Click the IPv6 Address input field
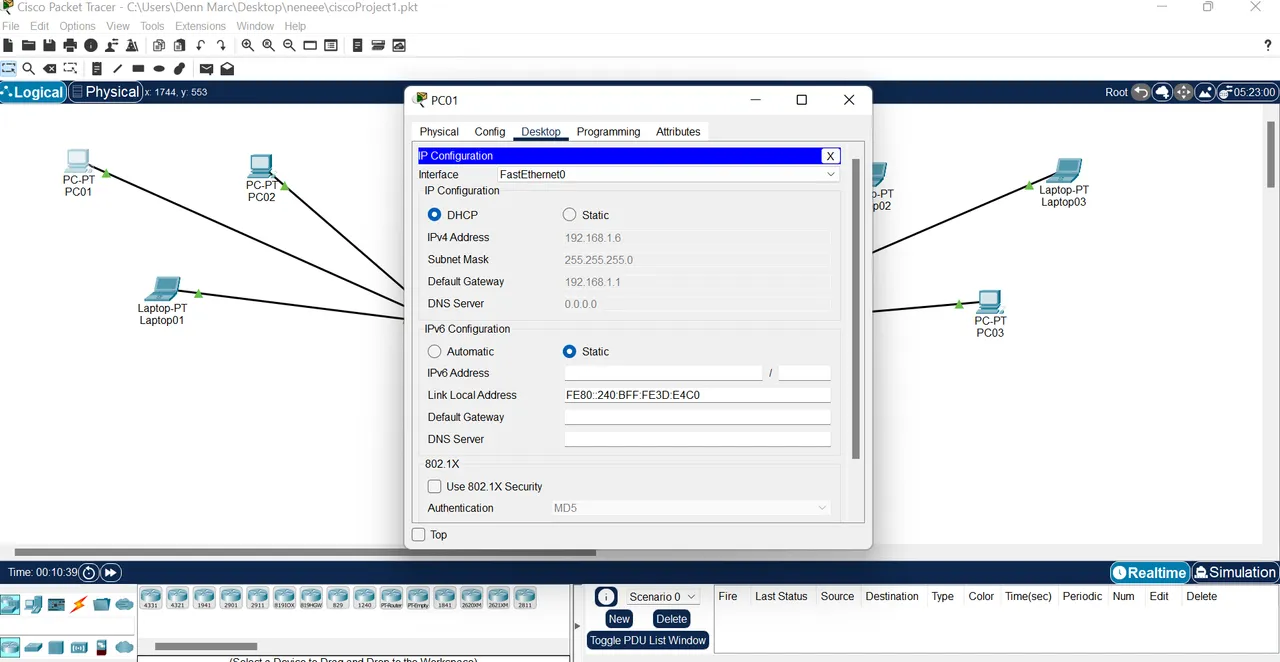The width and height of the screenshot is (1280, 662). [663, 373]
